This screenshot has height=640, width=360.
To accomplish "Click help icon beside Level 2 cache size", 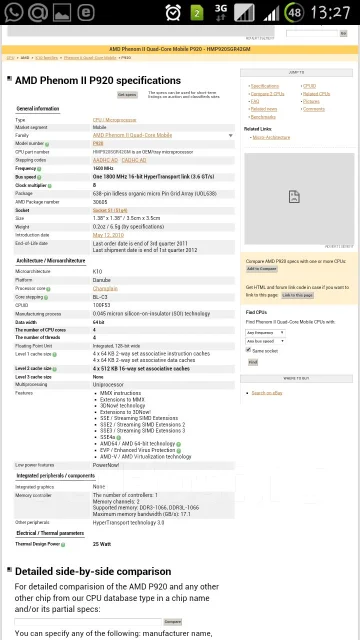I will click(54, 369).
